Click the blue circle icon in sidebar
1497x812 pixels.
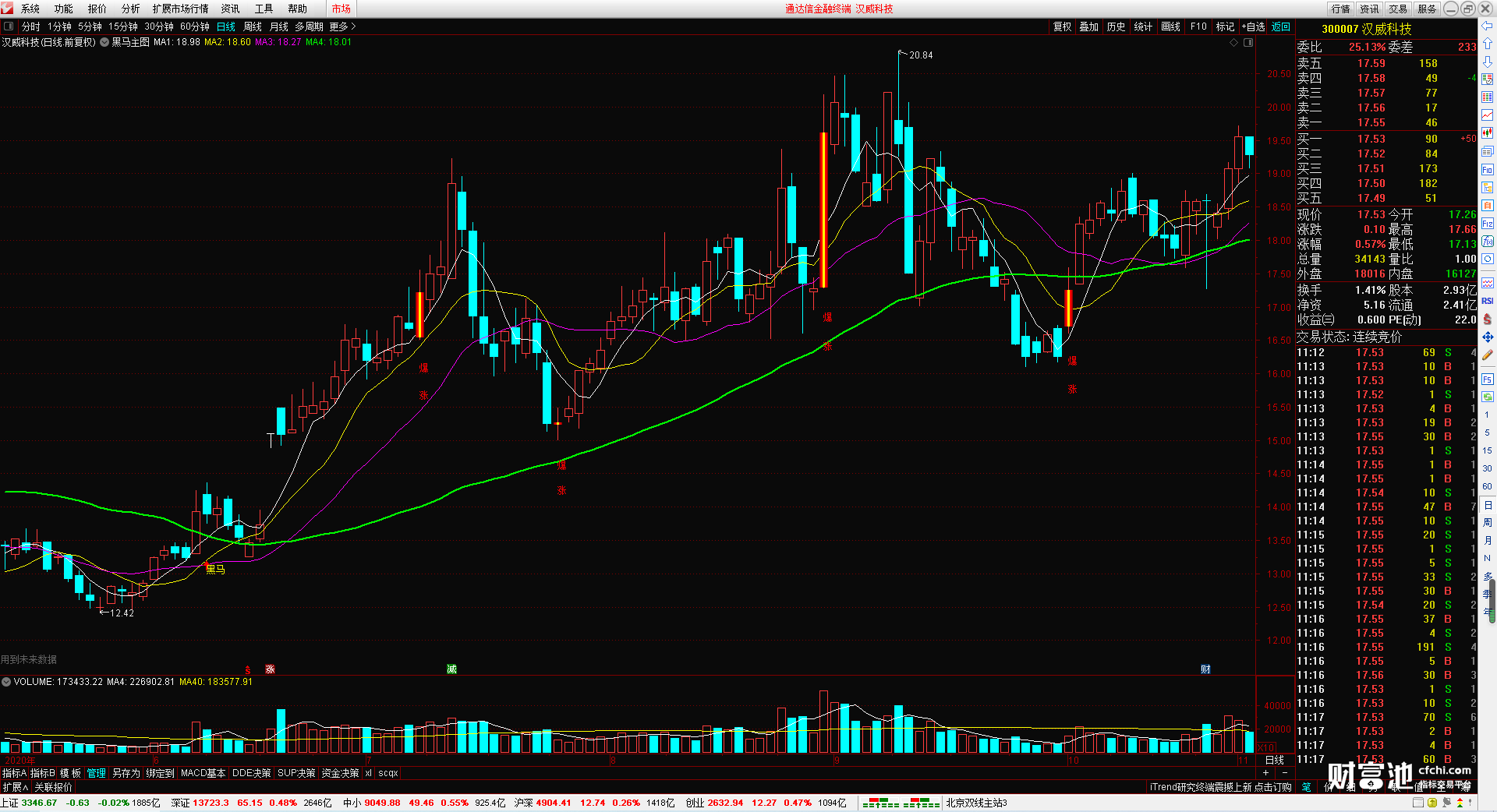tap(1487, 259)
